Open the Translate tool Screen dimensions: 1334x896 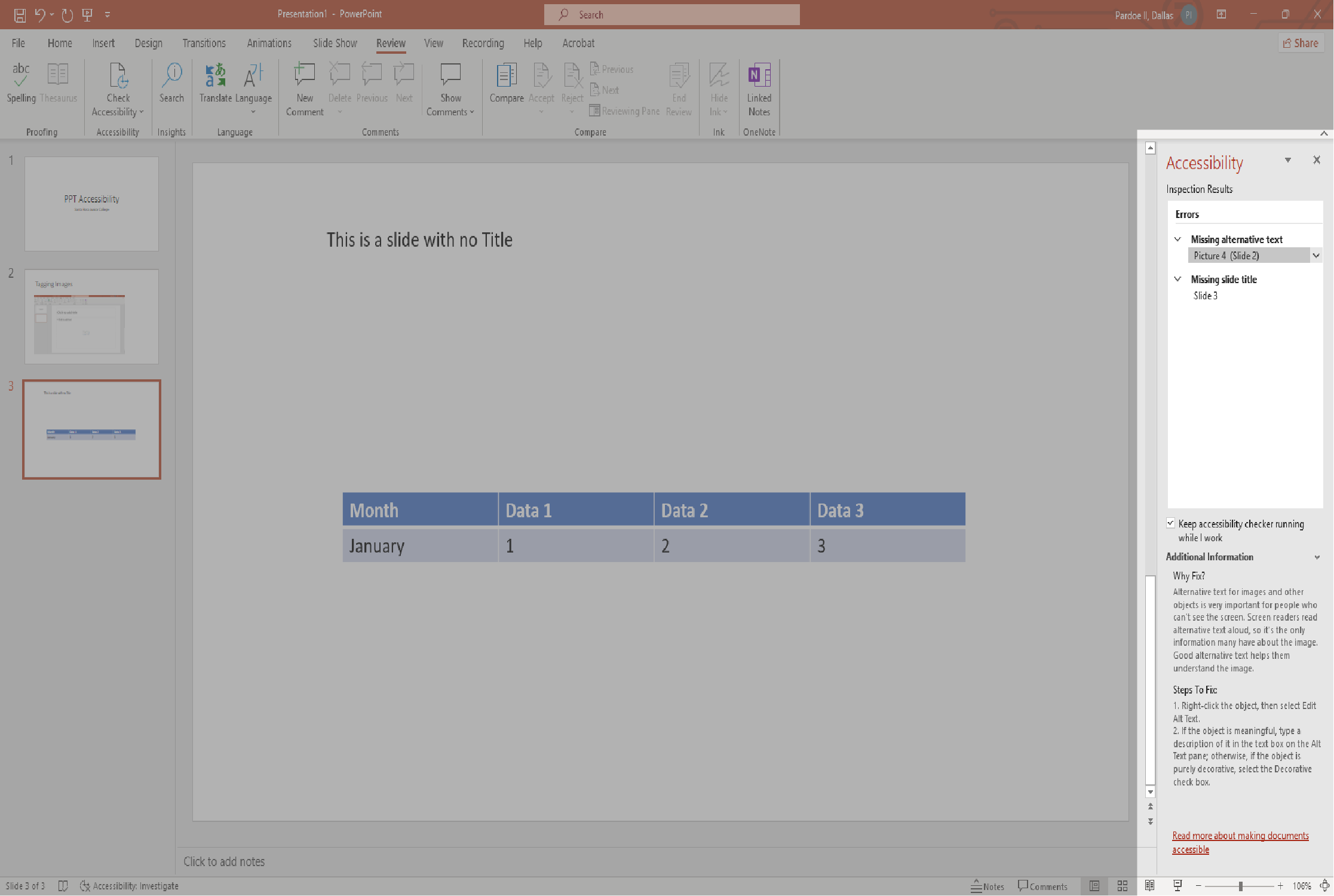pyautogui.click(x=215, y=82)
